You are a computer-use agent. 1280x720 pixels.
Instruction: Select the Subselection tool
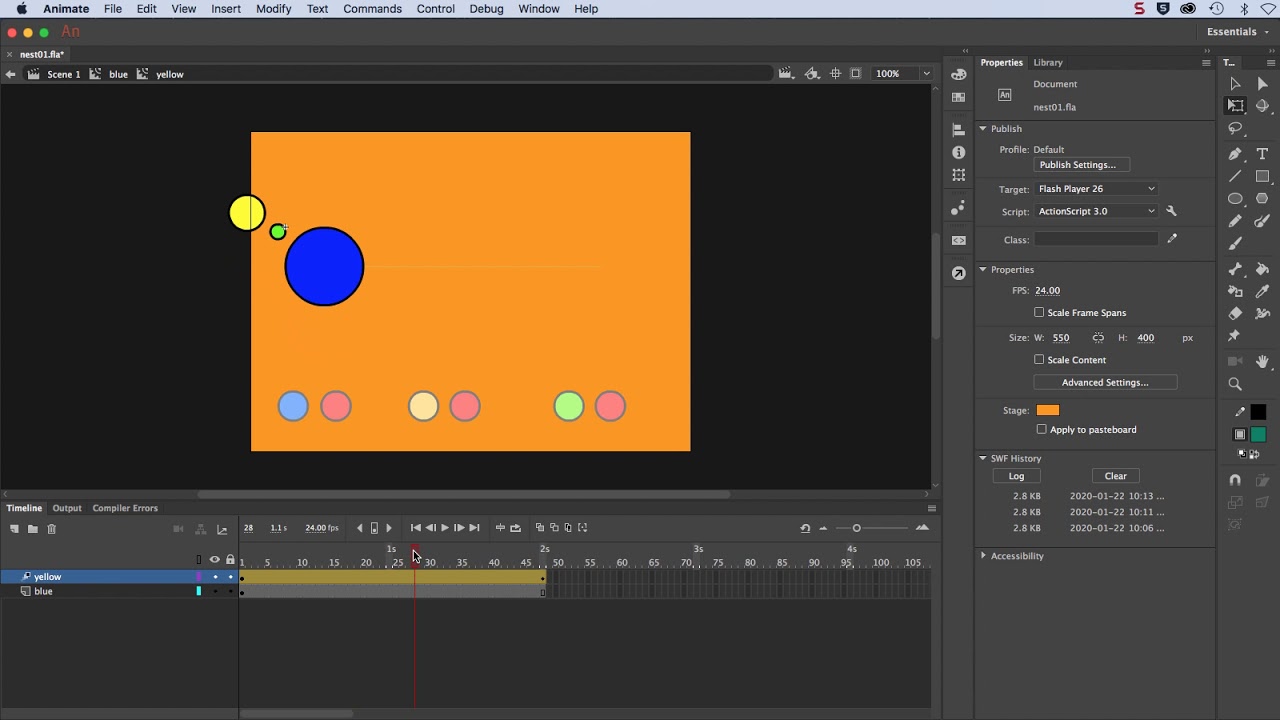coord(1262,84)
